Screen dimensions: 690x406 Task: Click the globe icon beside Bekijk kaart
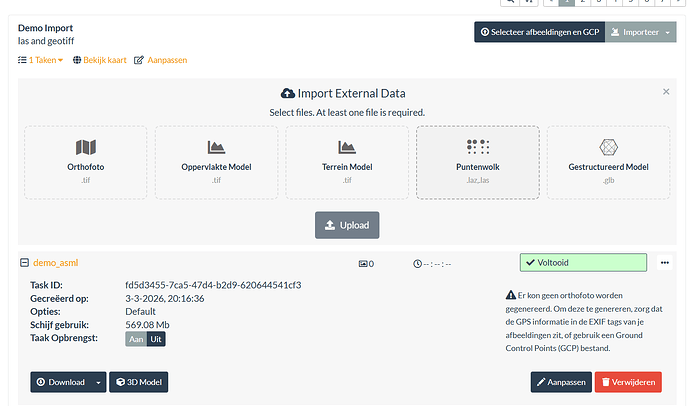point(77,60)
